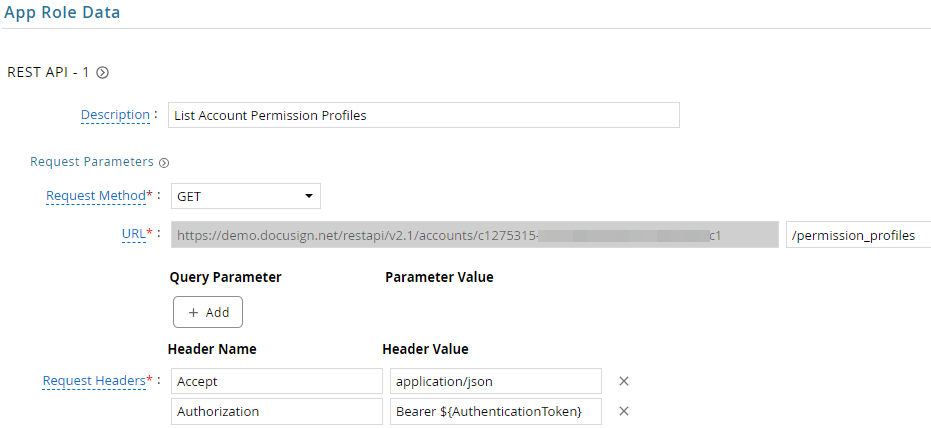Screen dimensions: 931x428
Task: Click the greyed base URL field
Action: point(474,236)
